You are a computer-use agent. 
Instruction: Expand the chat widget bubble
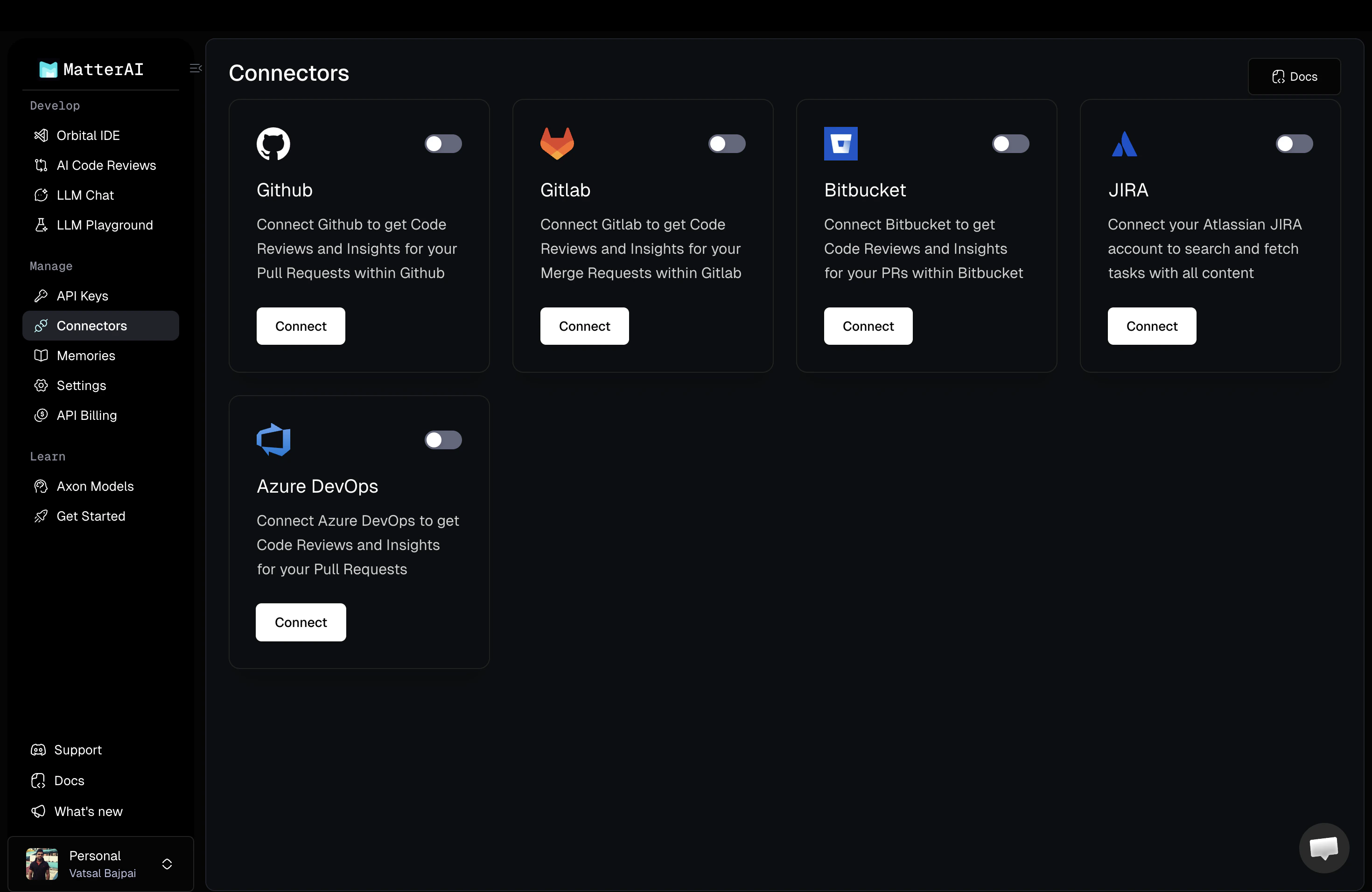coord(1323,848)
